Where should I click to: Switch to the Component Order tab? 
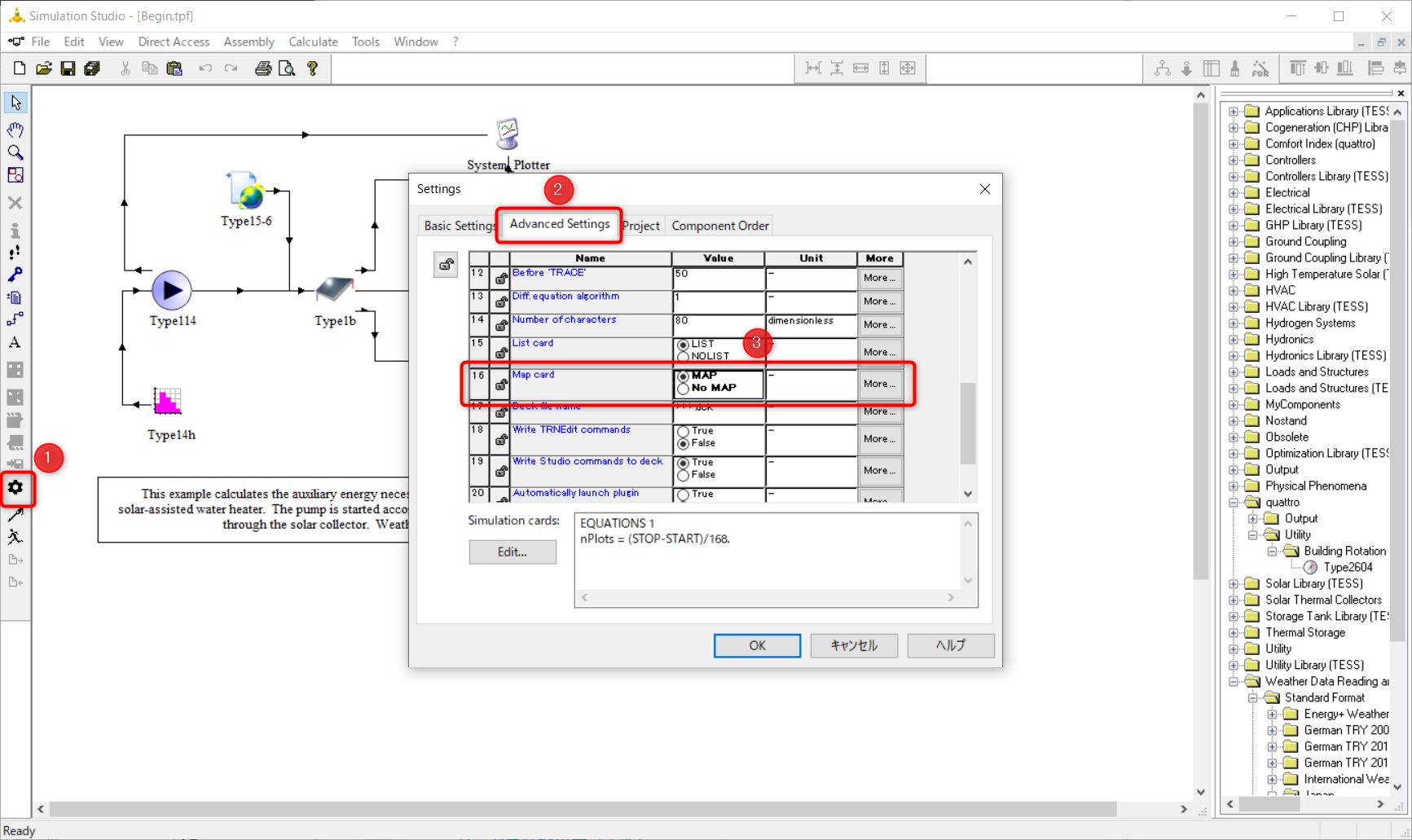click(719, 225)
